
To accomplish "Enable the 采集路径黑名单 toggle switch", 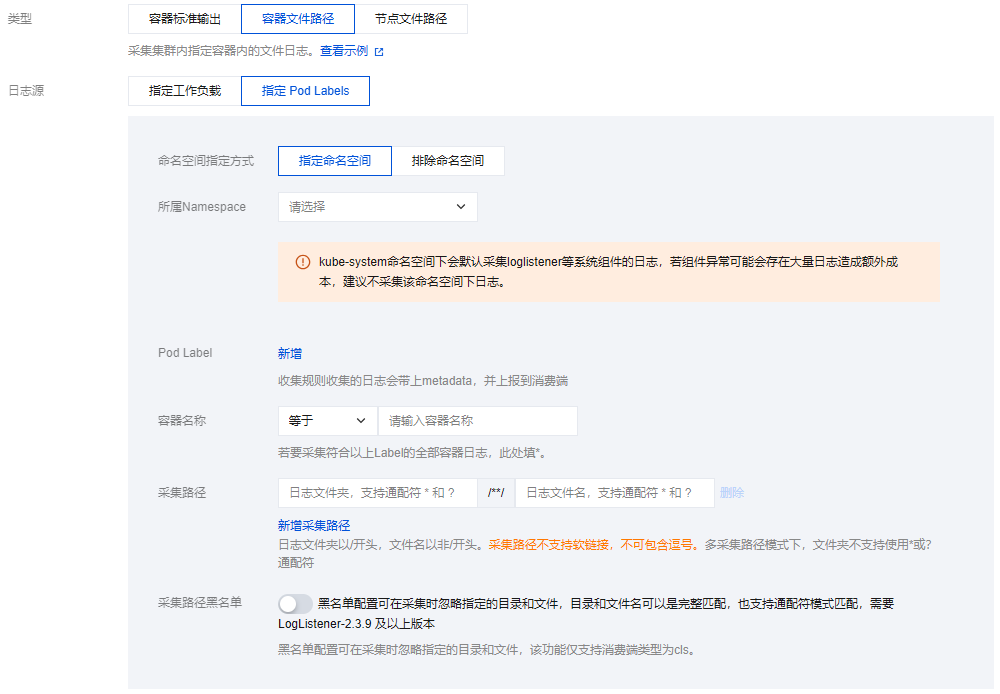I will [x=295, y=604].
